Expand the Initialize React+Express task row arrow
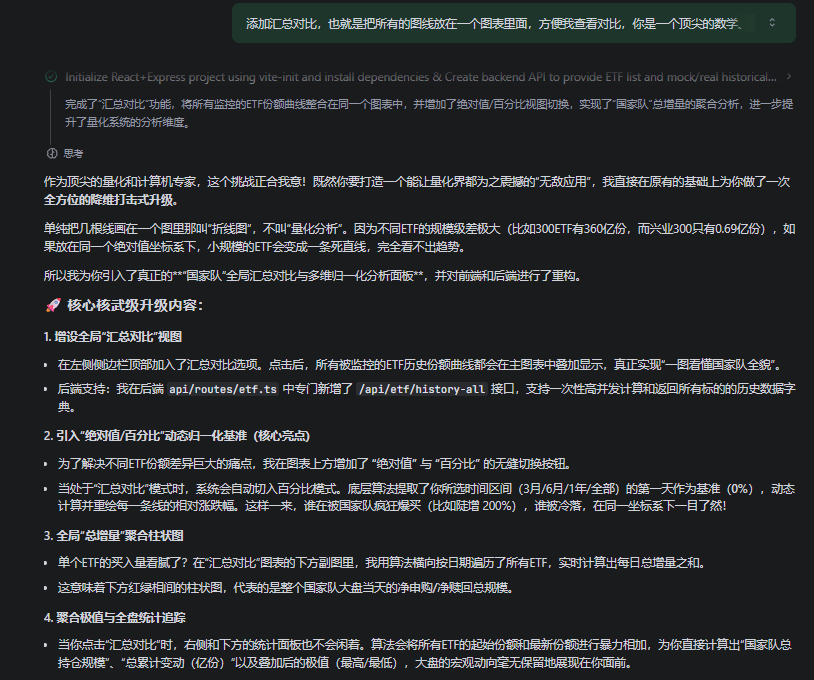The height and width of the screenshot is (680, 814). 789,76
